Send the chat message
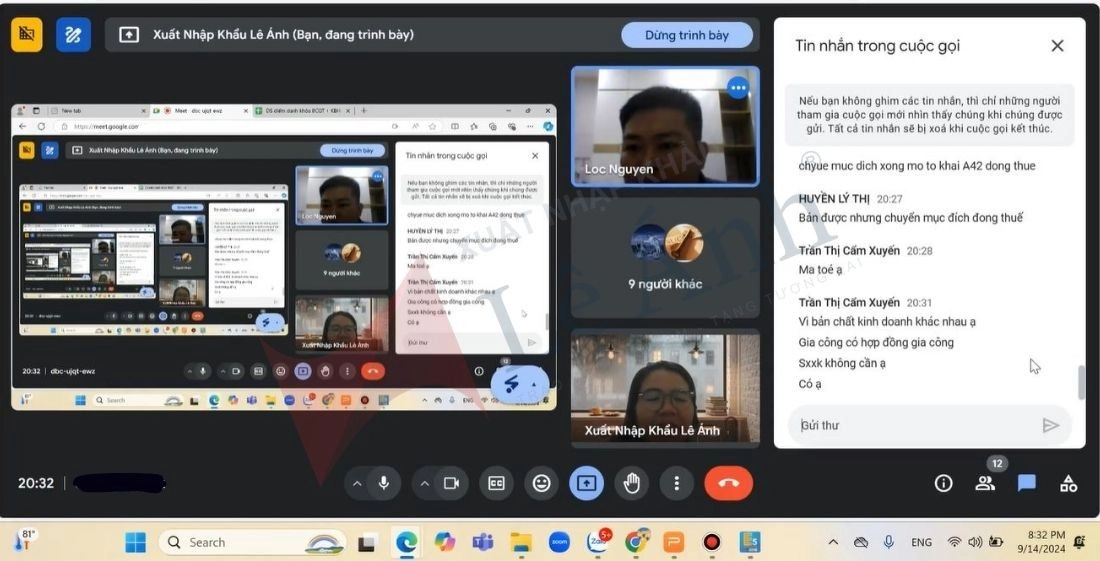1100x561 pixels. (1050, 425)
